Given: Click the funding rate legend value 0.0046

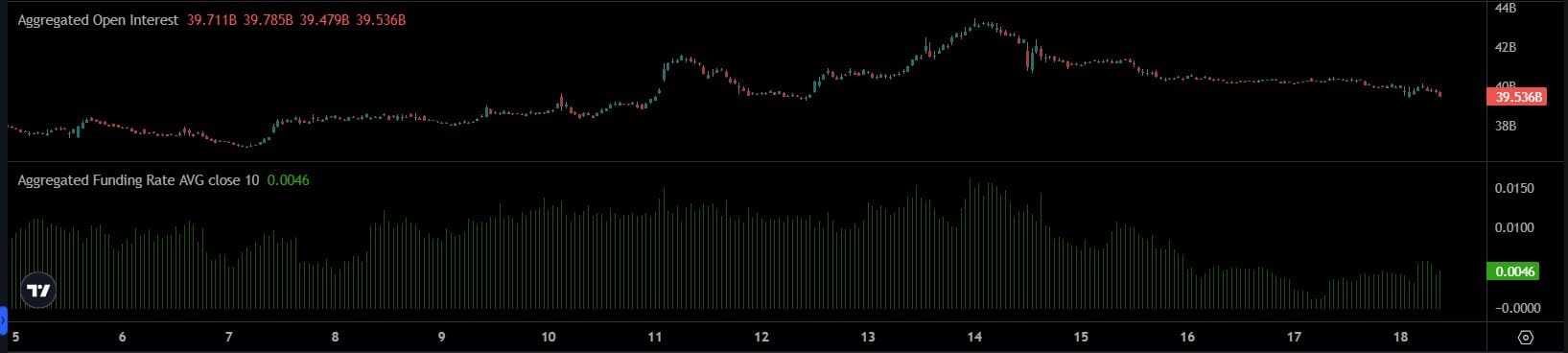Looking at the screenshot, I should pyautogui.click(x=288, y=180).
